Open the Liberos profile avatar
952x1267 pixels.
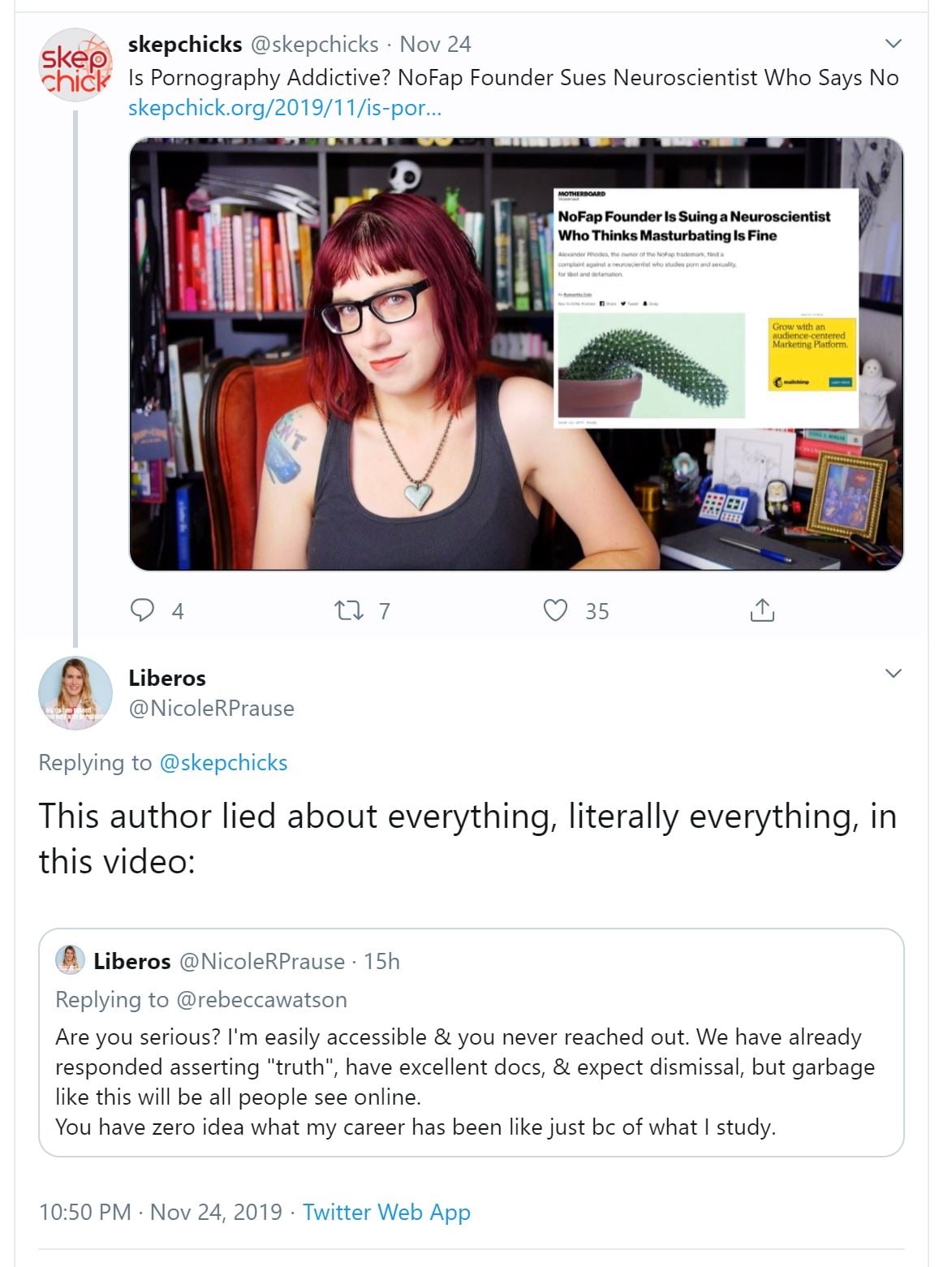tap(75, 694)
